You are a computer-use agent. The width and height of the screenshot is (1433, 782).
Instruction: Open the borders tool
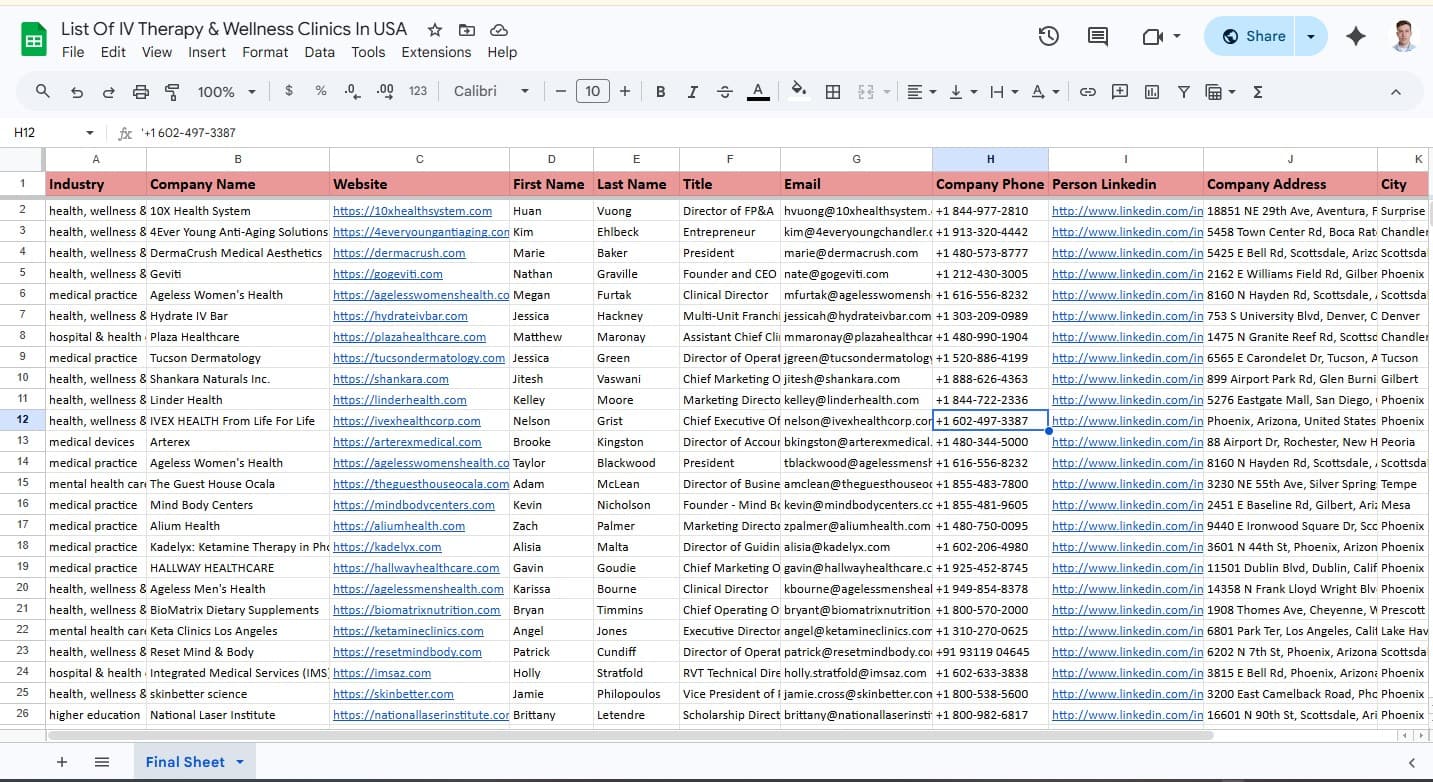pyautogui.click(x=832, y=91)
